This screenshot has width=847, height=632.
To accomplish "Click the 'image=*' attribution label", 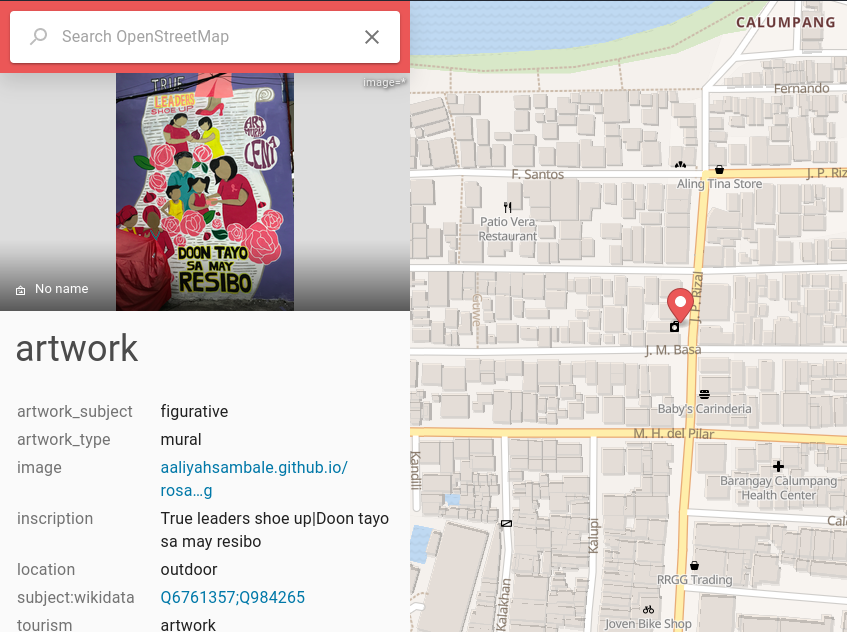I will pos(384,83).
